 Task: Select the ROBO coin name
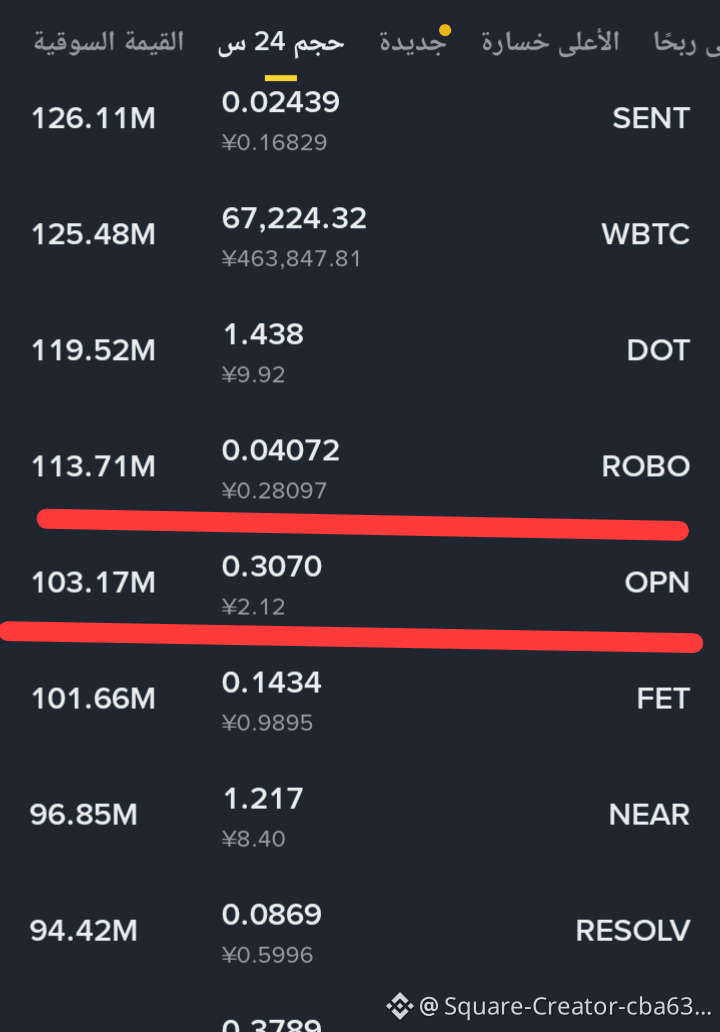646,467
